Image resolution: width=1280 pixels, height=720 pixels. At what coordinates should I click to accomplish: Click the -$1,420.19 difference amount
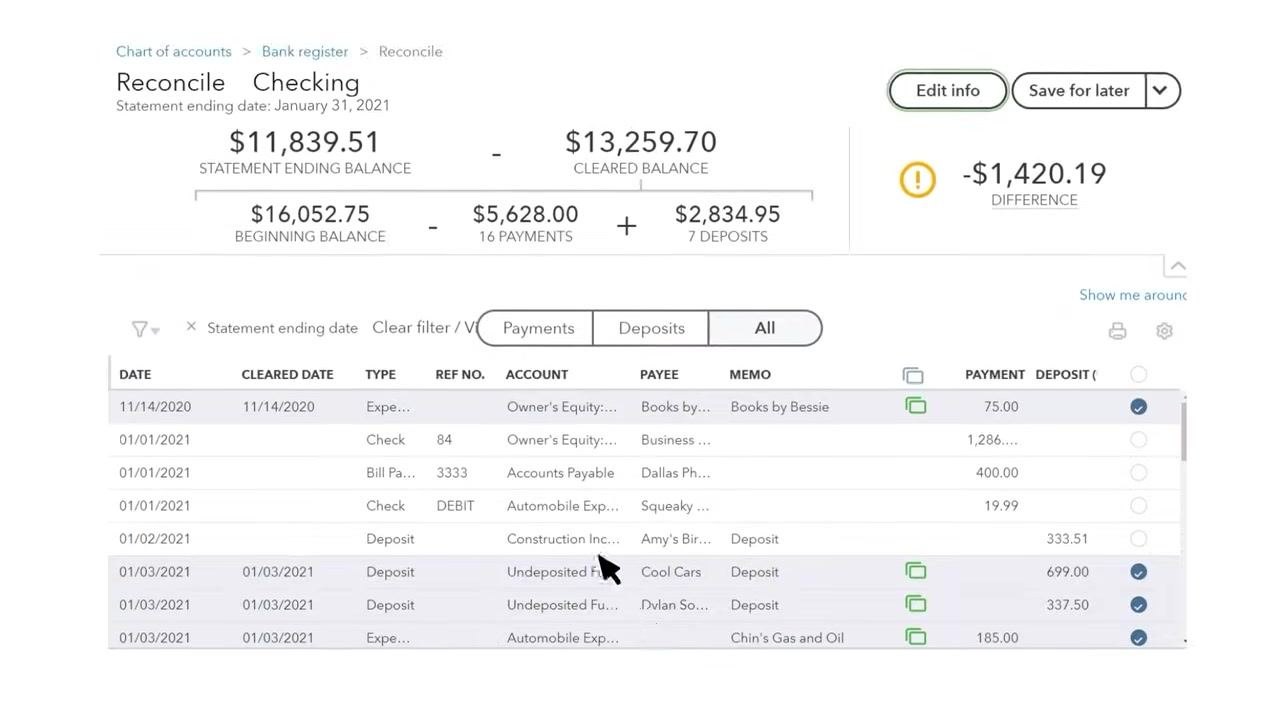point(1034,174)
